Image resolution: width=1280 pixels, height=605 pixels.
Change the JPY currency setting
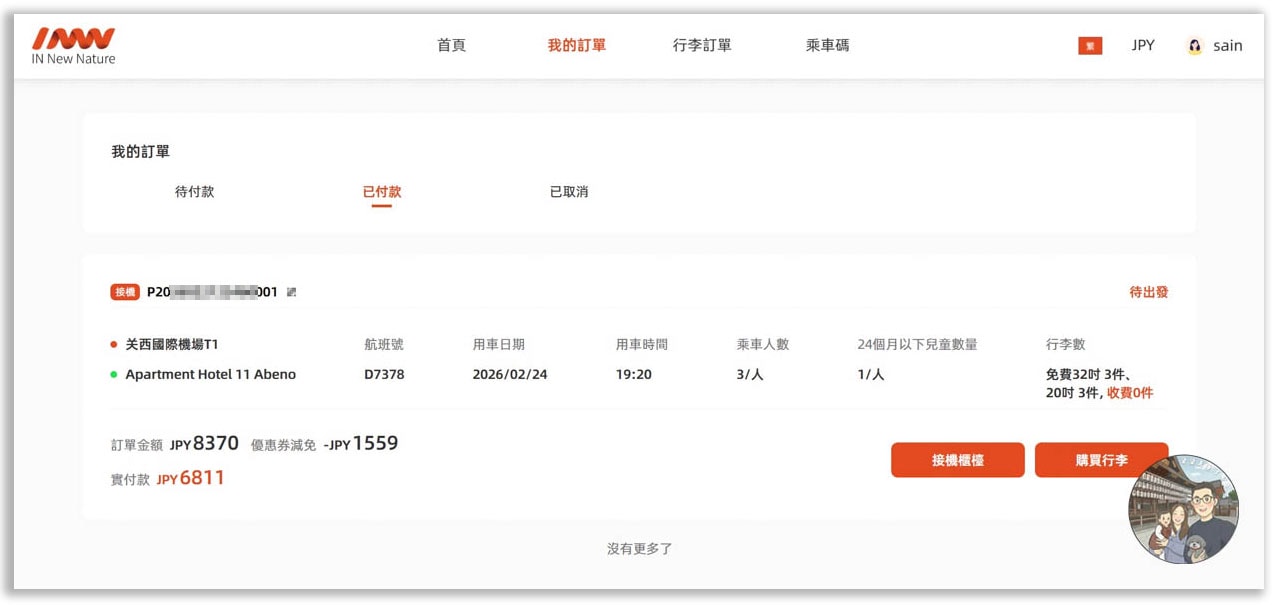[1143, 45]
